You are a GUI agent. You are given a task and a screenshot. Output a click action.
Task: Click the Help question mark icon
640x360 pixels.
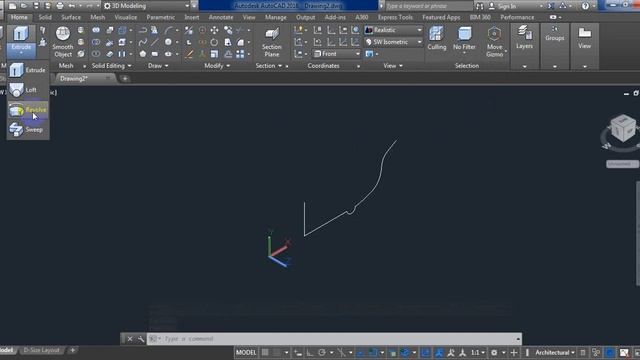click(x=585, y=6)
